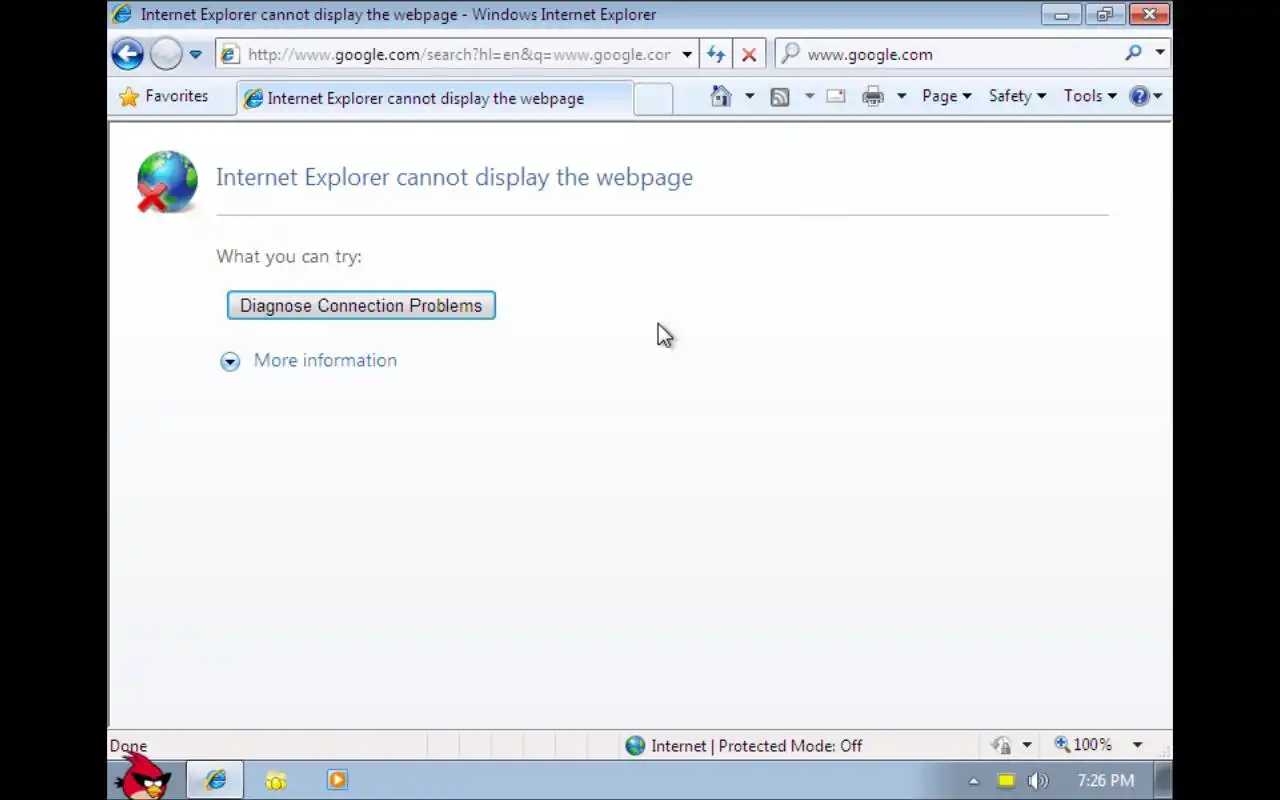Open the yellow folder taskbar icon

[276, 781]
